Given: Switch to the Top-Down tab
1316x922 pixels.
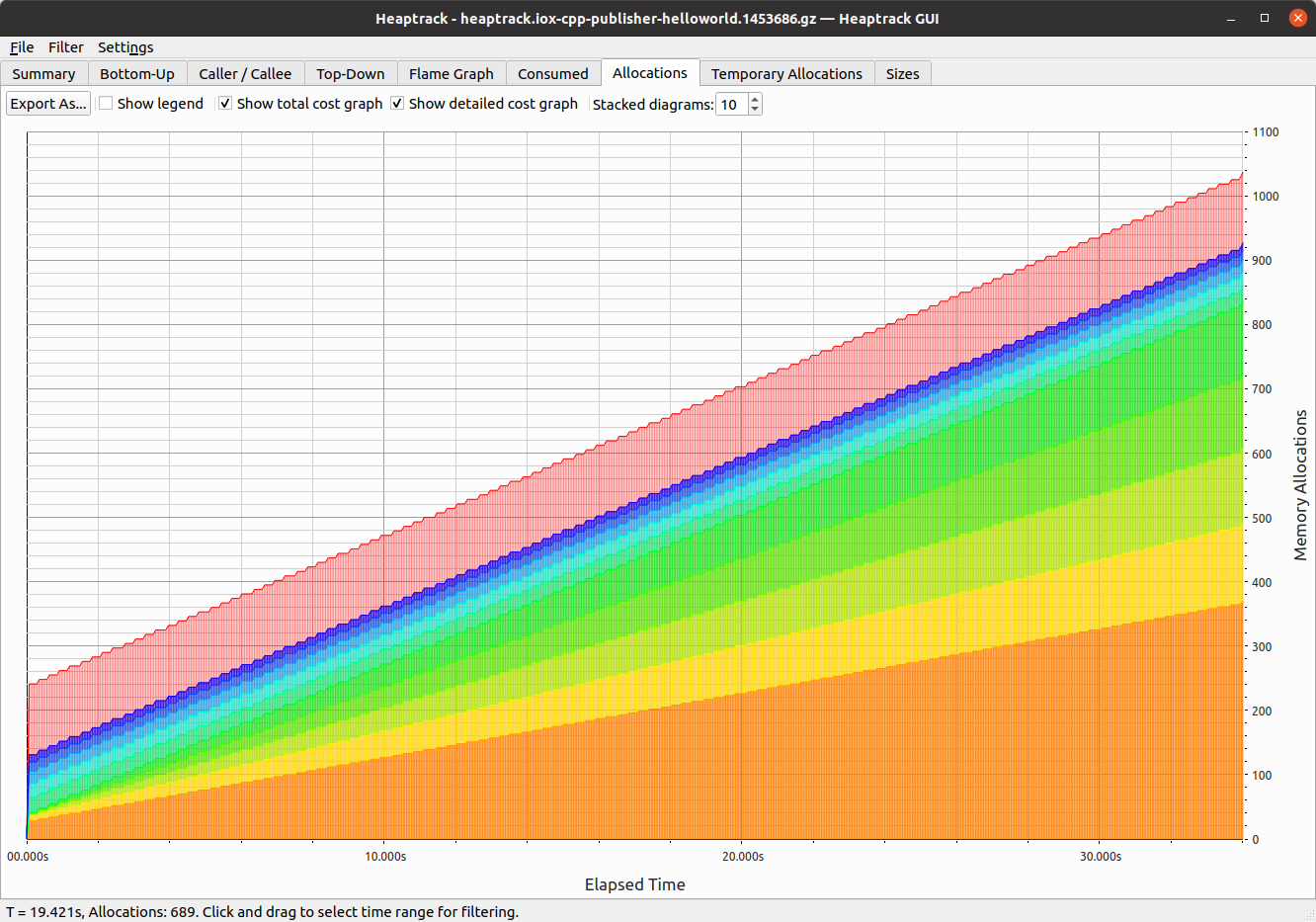Looking at the screenshot, I should click(x=351, y=73).
